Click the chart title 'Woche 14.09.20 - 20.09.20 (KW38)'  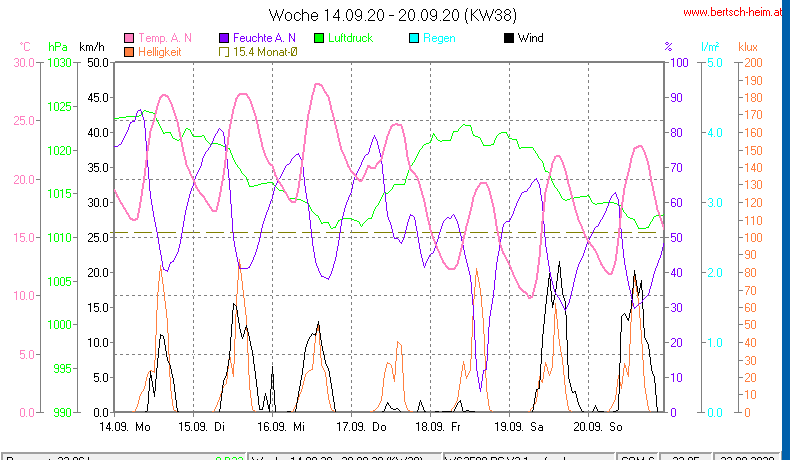point(393,15)
